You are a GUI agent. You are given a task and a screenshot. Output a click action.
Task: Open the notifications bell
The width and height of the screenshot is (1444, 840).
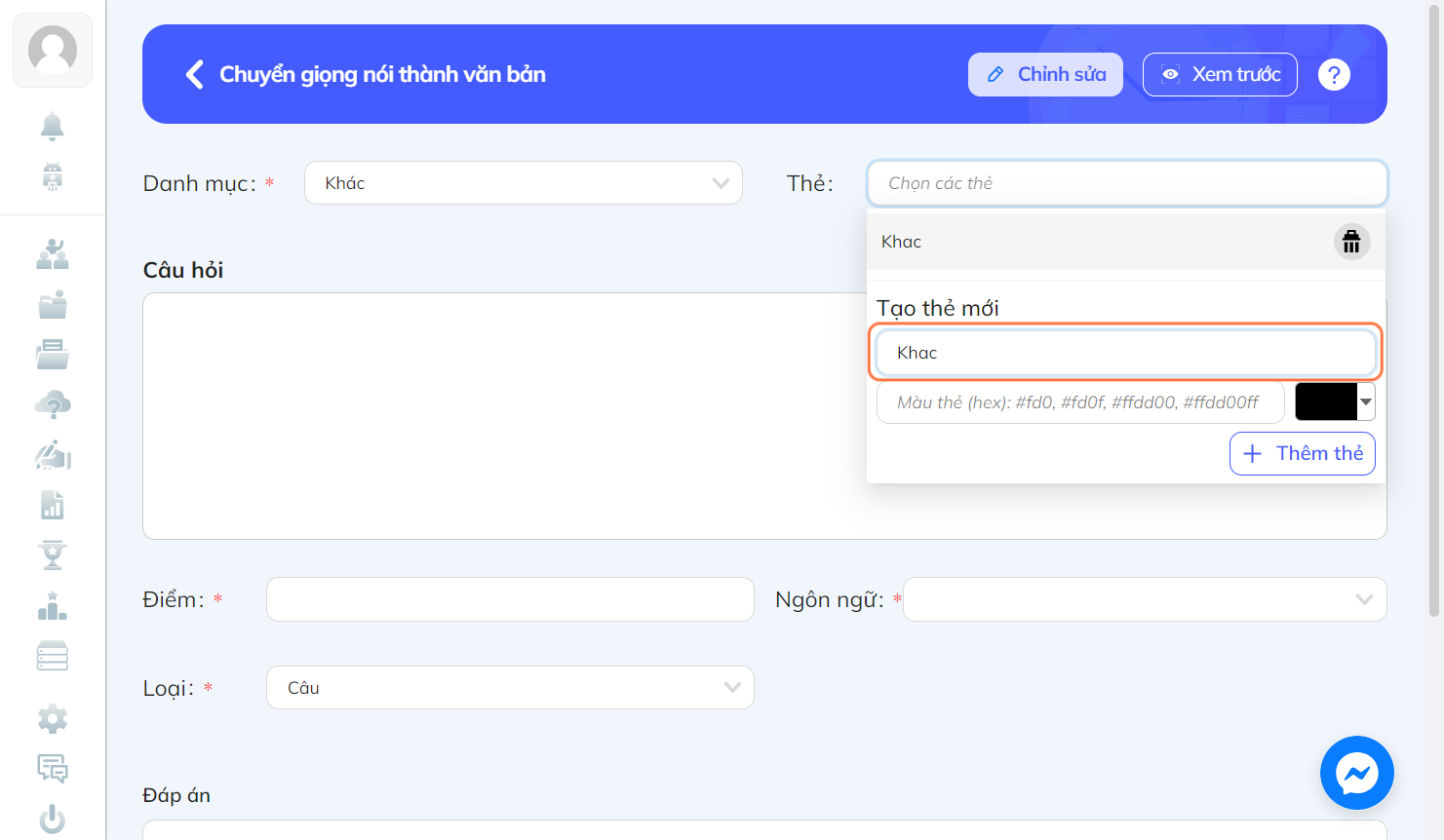tap(53, 126)
